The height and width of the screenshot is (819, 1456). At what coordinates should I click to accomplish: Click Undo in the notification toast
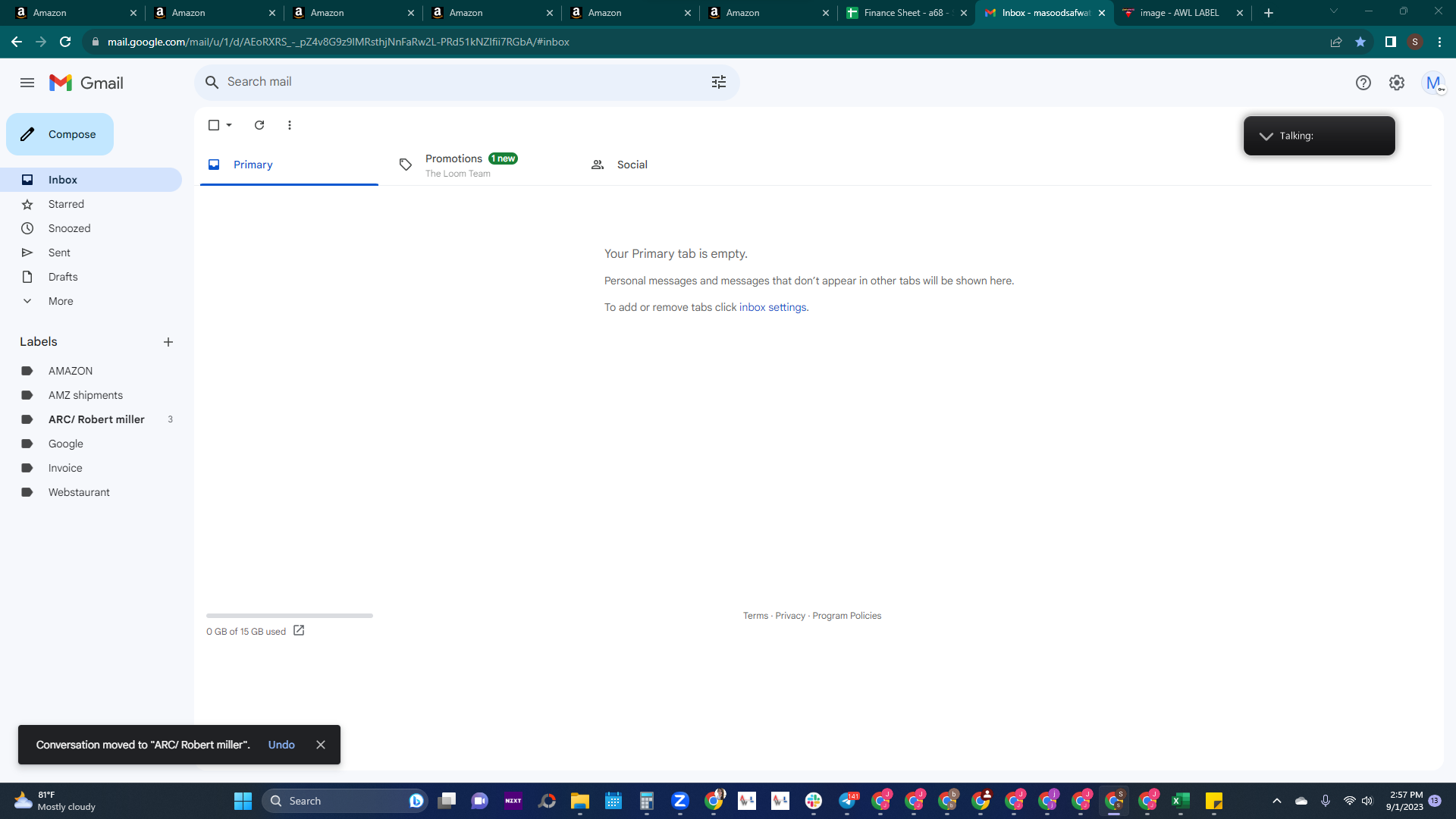(x=281, y=745)
